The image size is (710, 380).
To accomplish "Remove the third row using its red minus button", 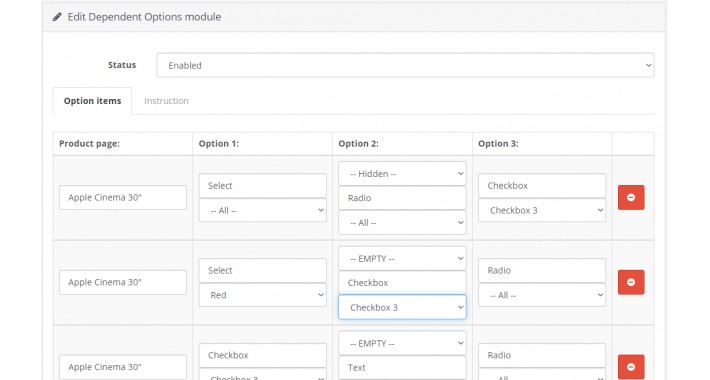I will coord(631,367).
